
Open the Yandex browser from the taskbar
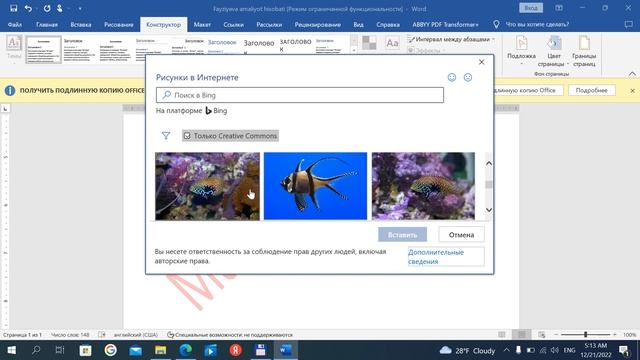click(236, 350)
